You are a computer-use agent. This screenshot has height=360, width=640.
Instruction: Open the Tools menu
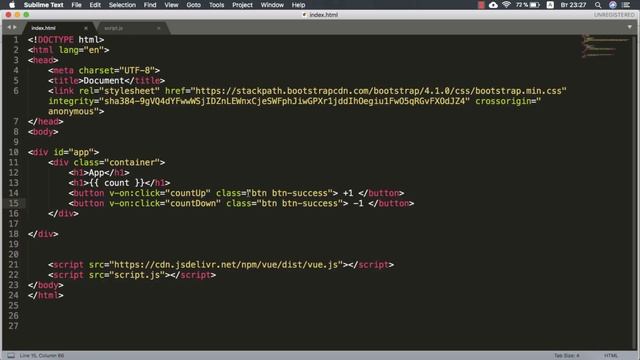(216, 5)
